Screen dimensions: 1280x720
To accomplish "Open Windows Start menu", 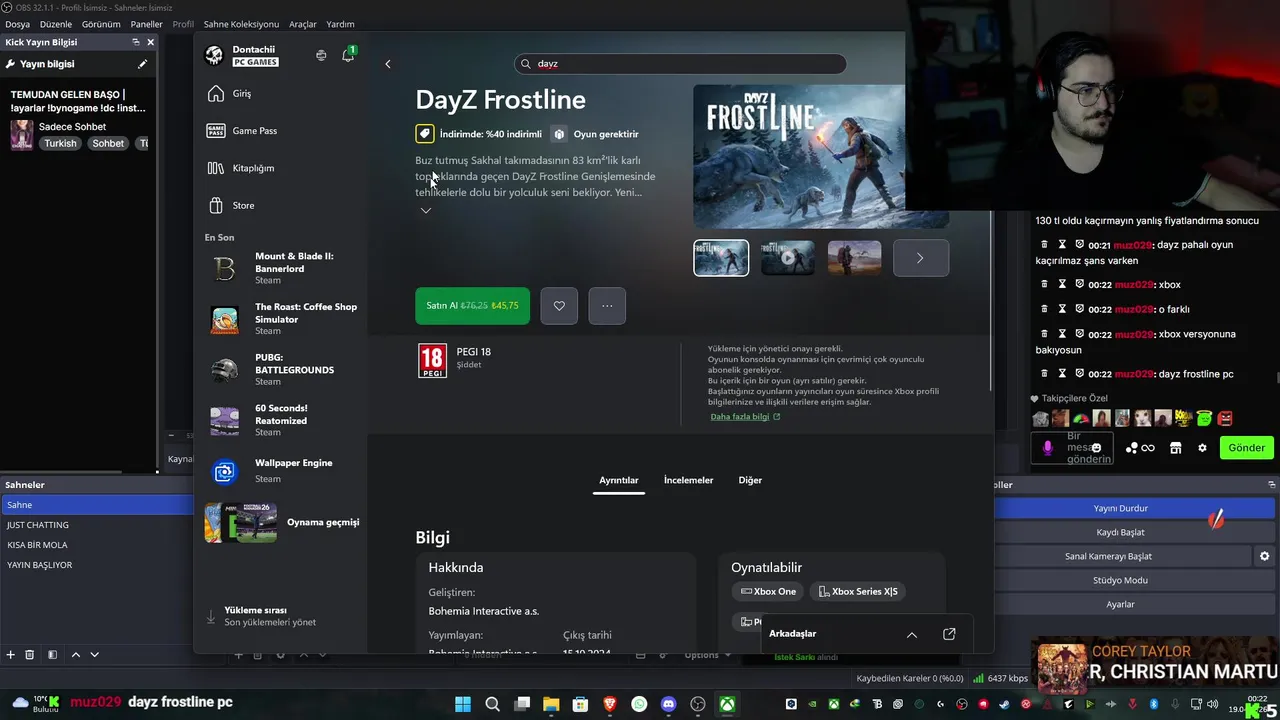I will click(x=463, y=704).
